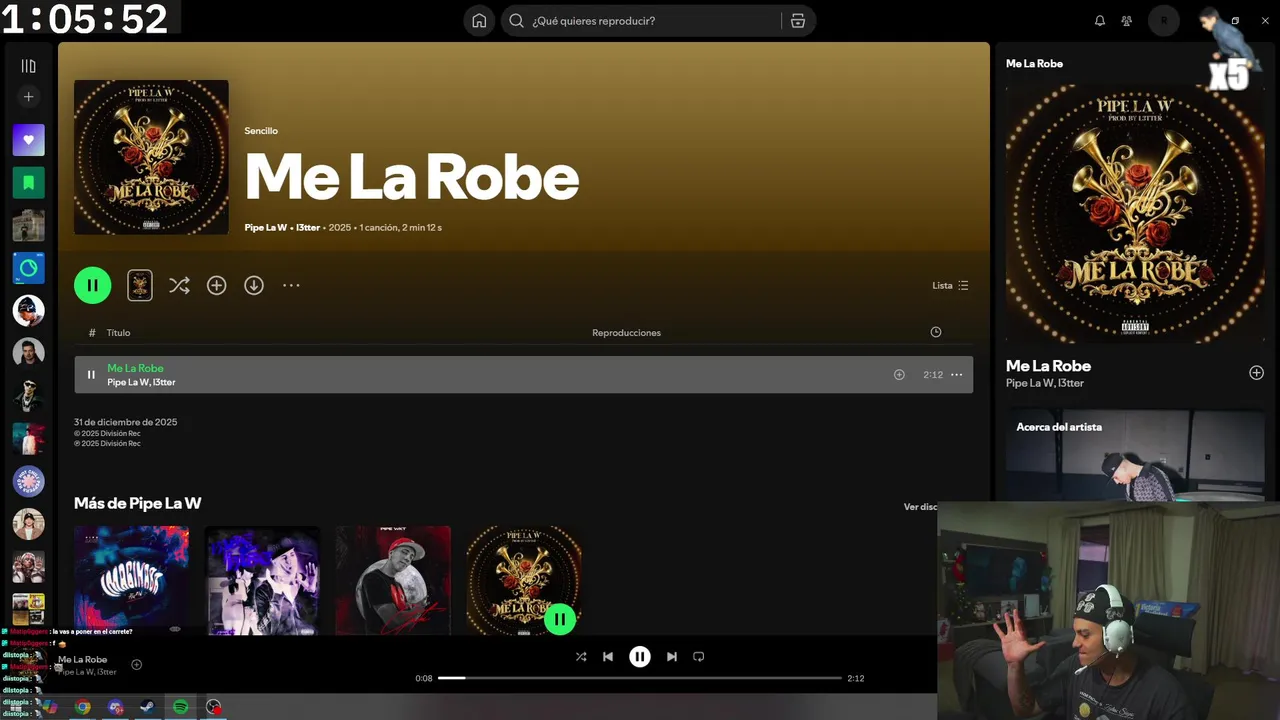
Task: Expand Your Library from the sidebar icon
Action: click(28, 66)
